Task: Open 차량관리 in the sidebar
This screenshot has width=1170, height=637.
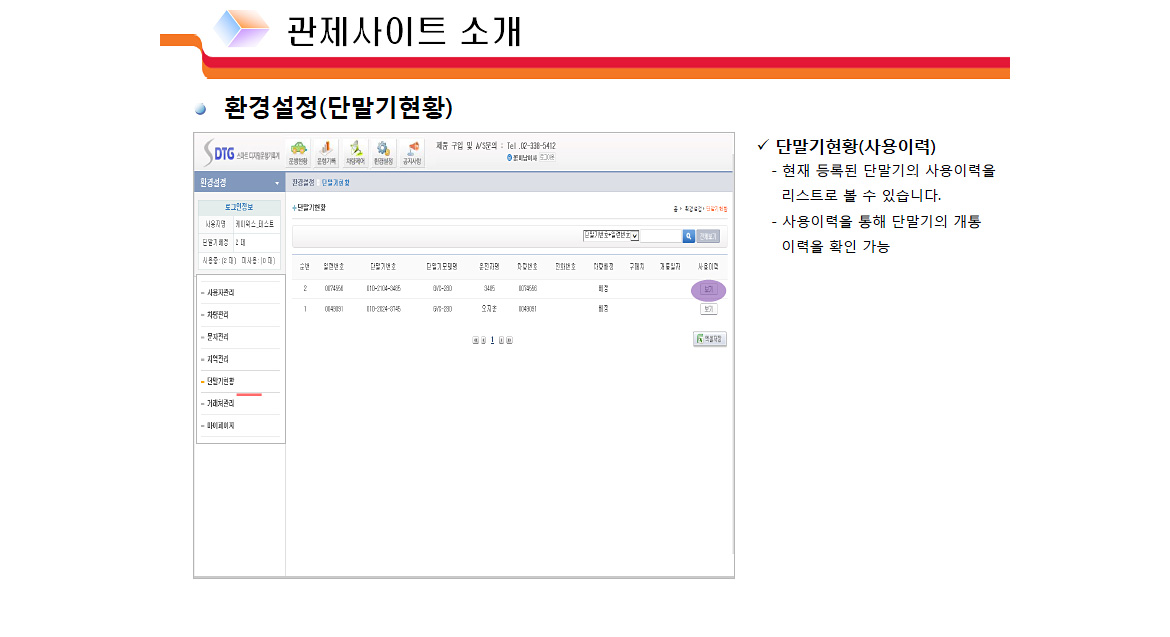Action: click(x=218, y=314)
